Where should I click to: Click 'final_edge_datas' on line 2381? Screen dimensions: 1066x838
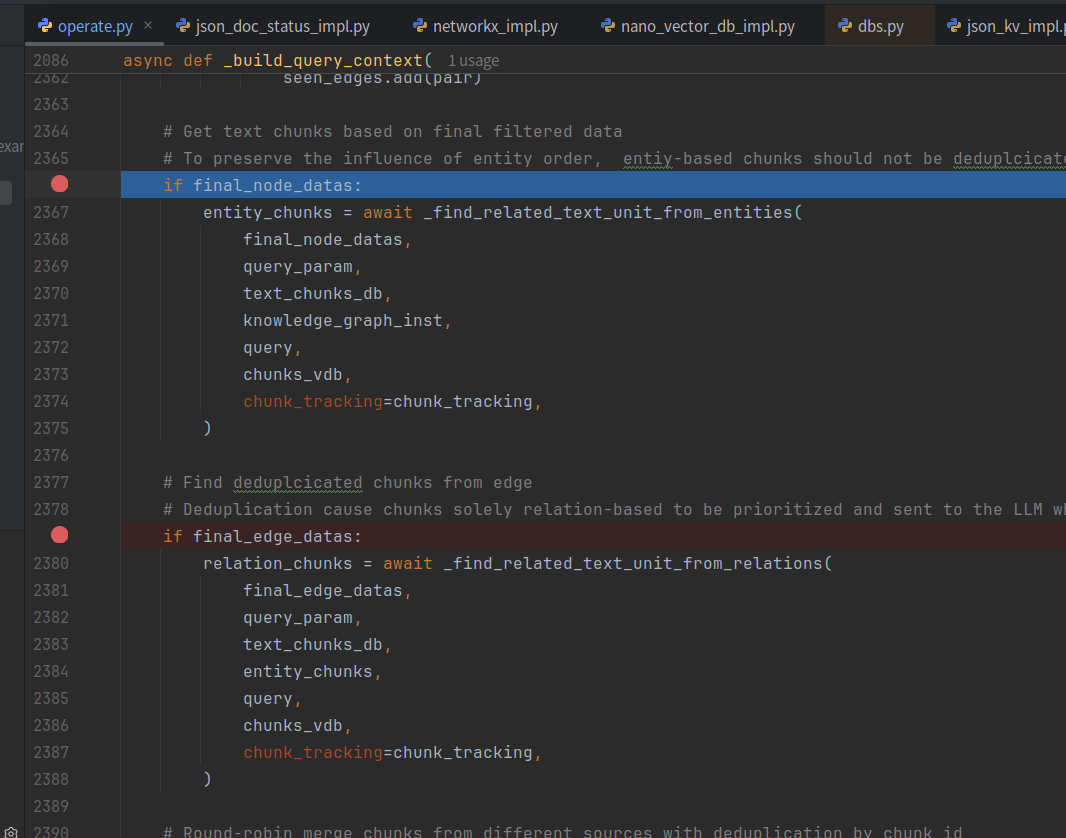323,591
